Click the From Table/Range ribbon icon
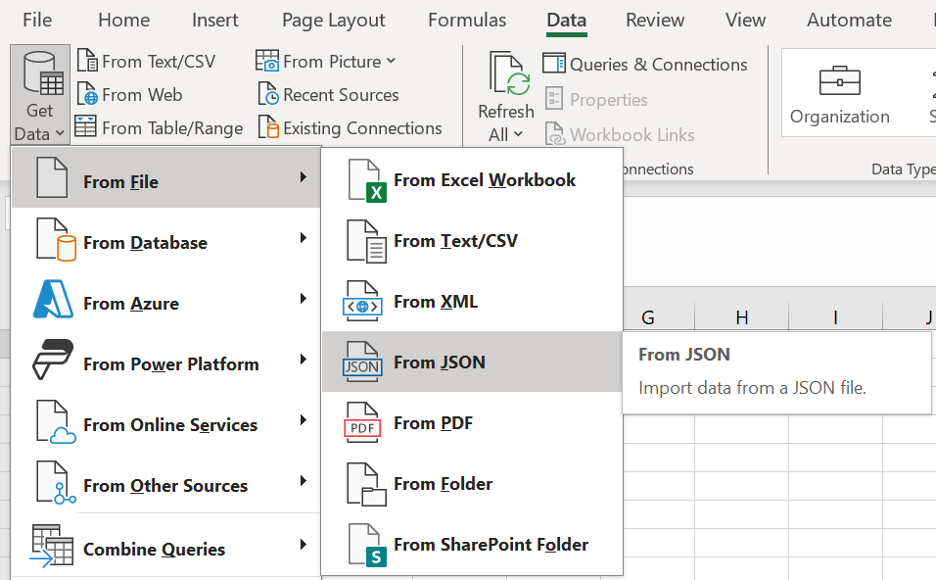Screen dimensions: 936x580 [85, 127]
